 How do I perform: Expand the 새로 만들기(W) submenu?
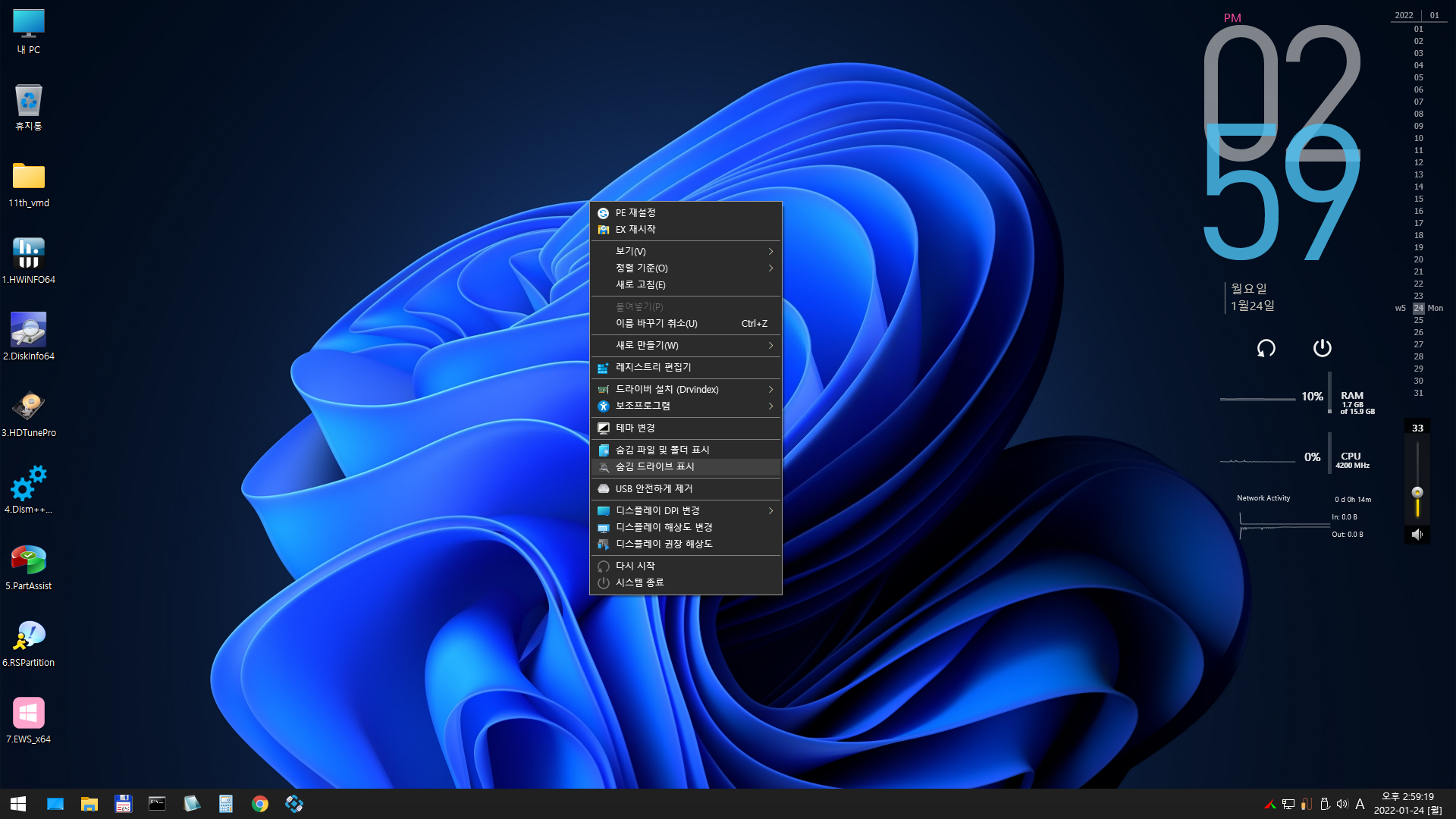tap(686, 346)
